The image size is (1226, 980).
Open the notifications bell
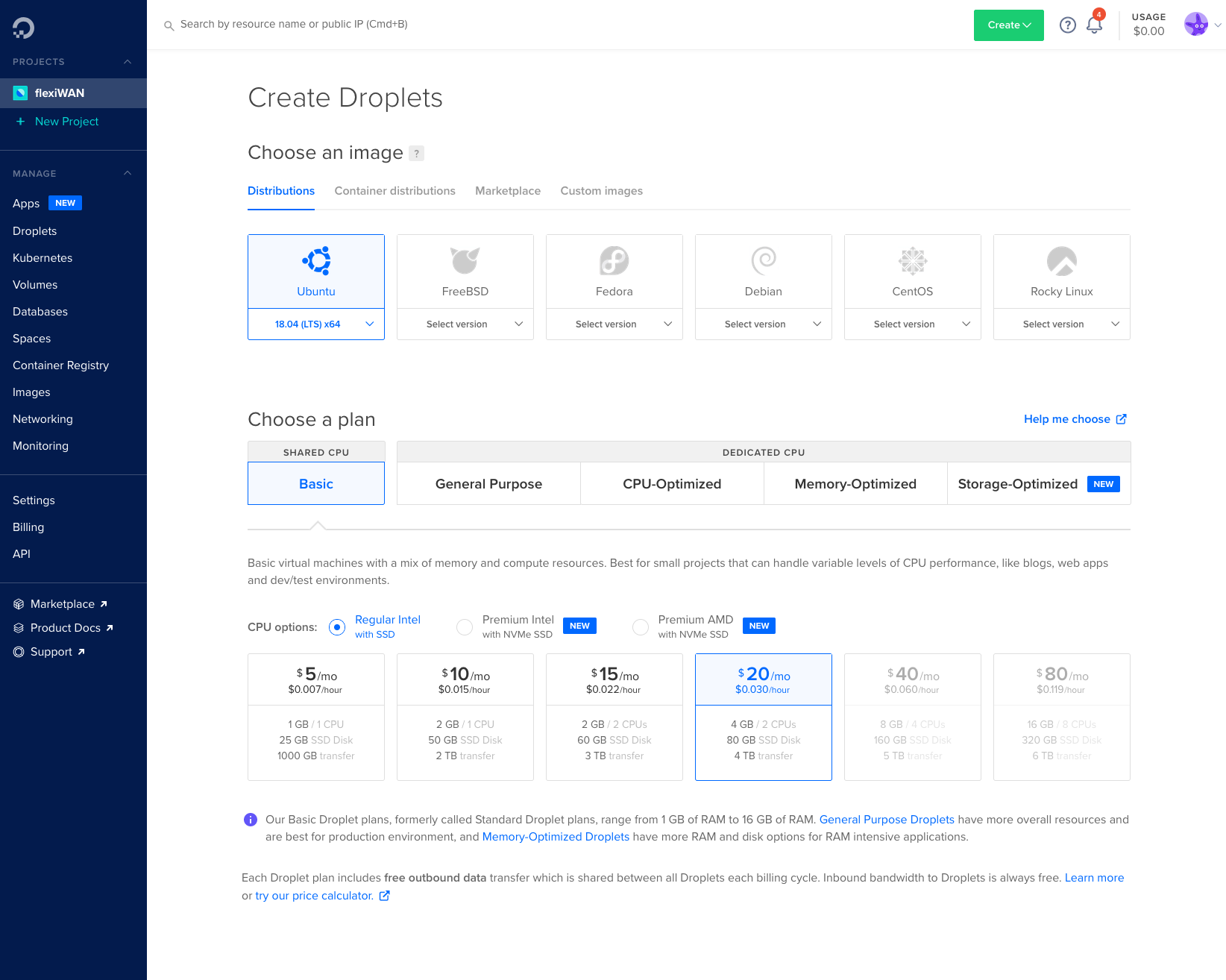[x=1094, y=25]
